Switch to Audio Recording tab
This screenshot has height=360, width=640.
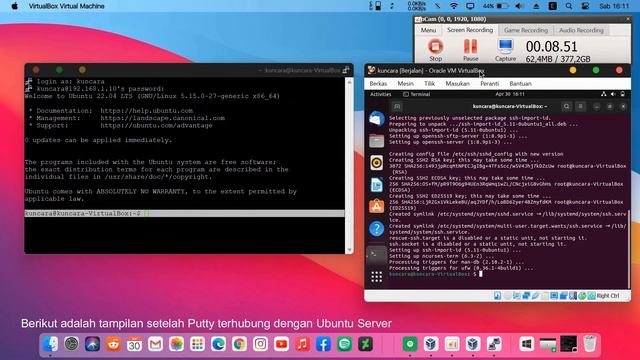pyautogui.click(x=581, y=30)
